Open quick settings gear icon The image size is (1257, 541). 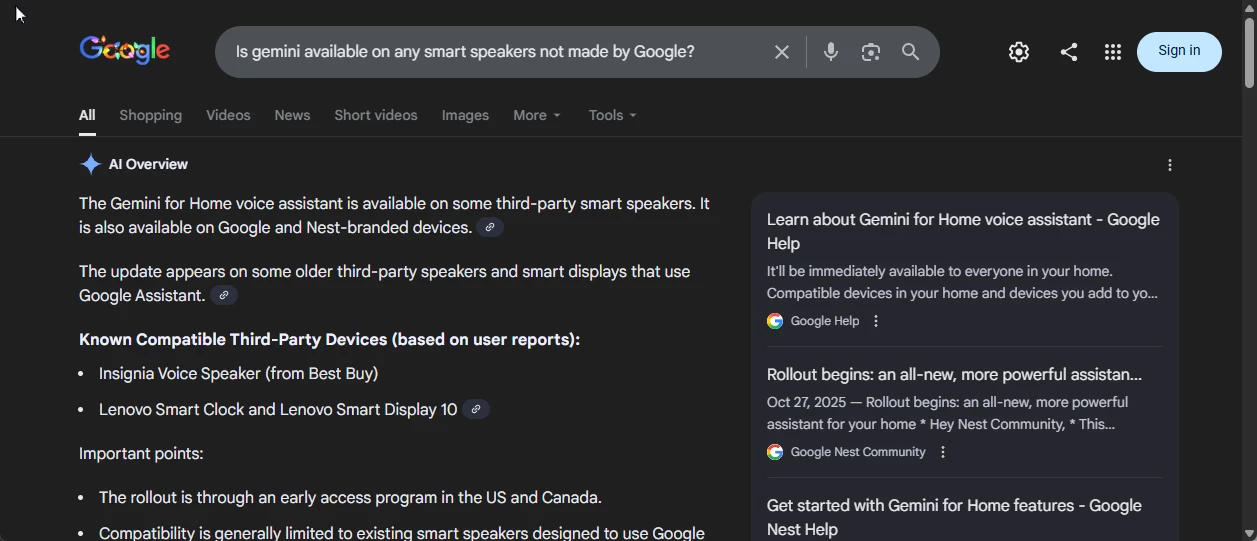(x=1019, y=52)
